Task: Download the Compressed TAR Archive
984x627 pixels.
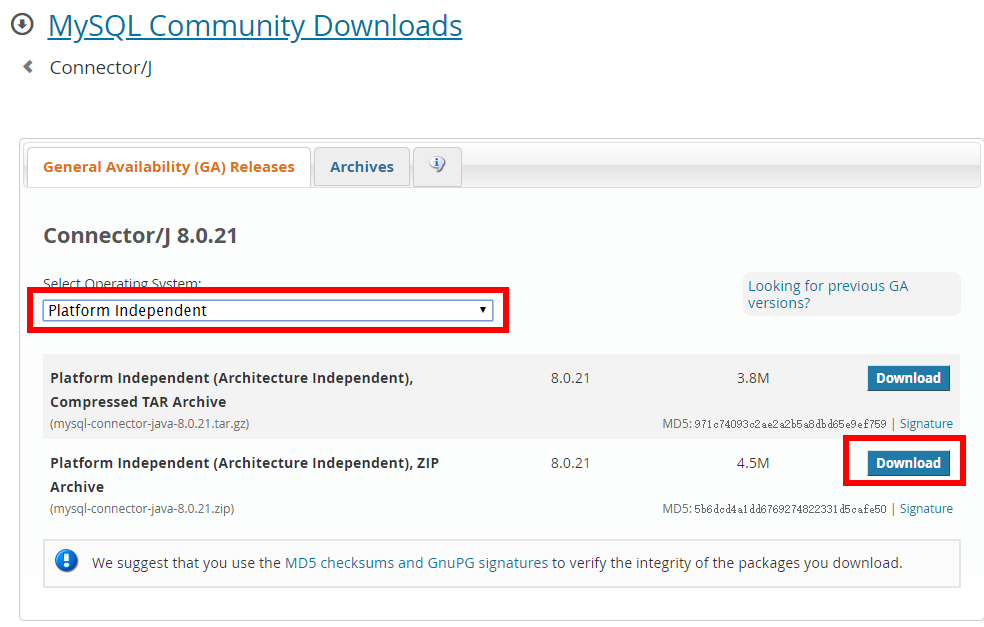Action: [x=907, y=378]
